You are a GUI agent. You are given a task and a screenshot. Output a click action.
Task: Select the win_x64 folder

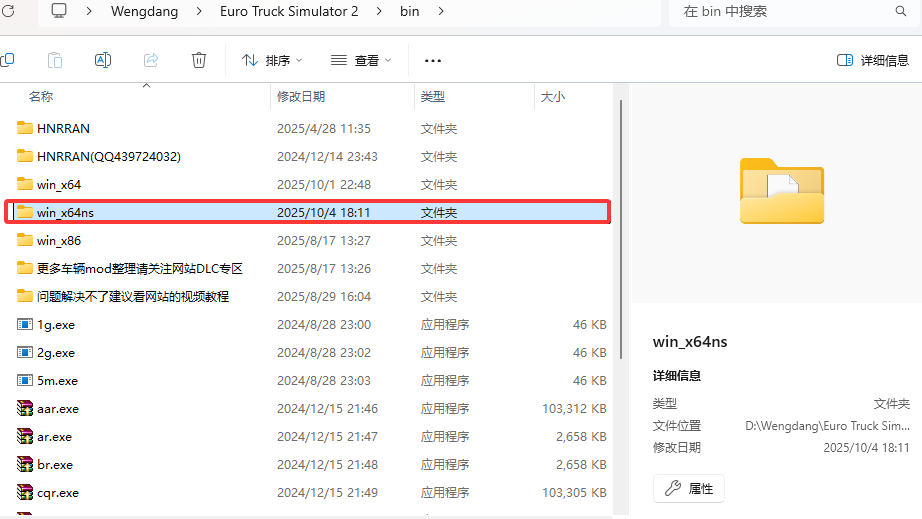tap(59, 185)
